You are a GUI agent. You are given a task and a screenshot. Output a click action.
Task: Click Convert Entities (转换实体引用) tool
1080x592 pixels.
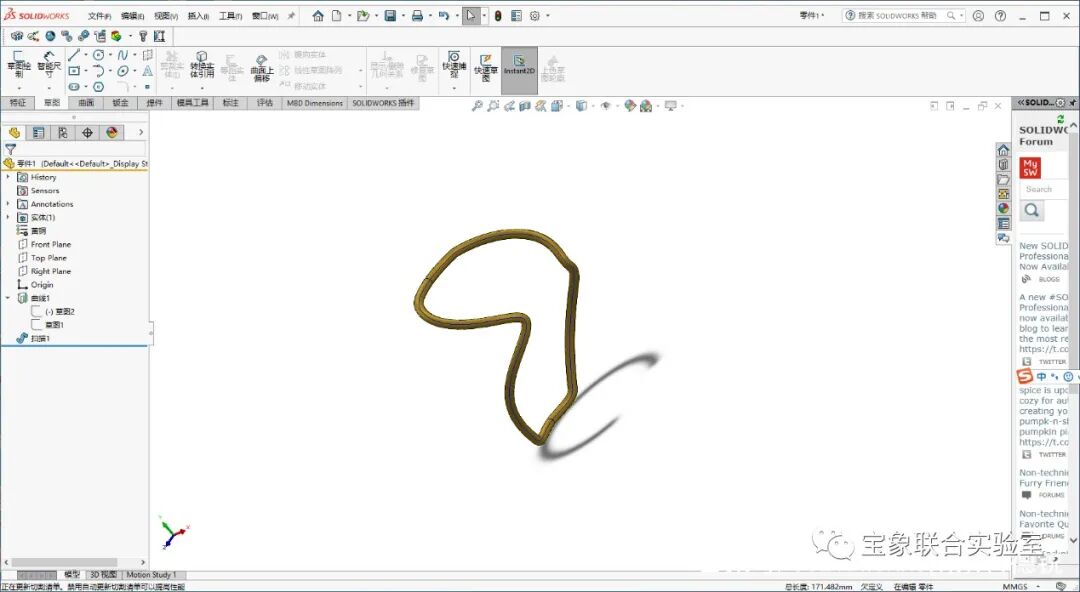202,65
